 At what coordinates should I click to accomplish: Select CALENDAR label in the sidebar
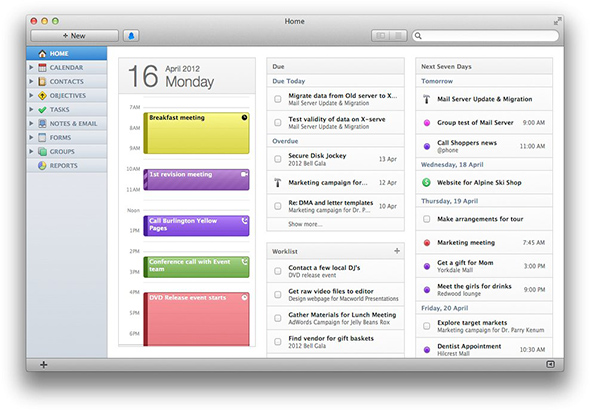click(x=66, y=68)
